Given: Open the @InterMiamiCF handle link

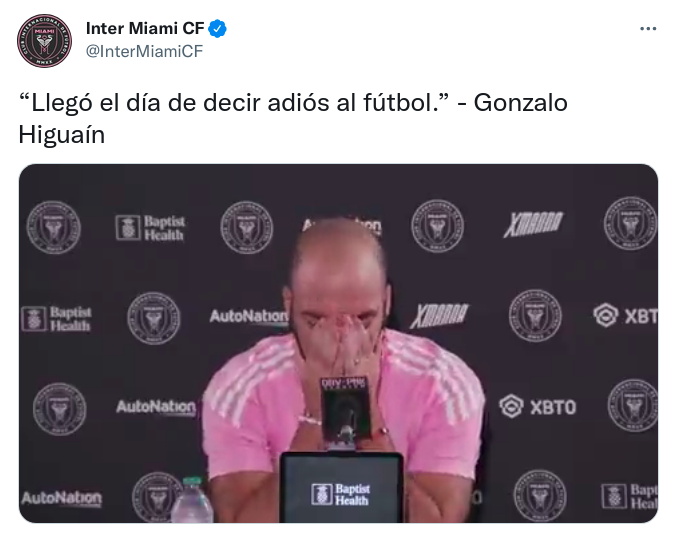Looking at the screenshot, I should point(144,51).
